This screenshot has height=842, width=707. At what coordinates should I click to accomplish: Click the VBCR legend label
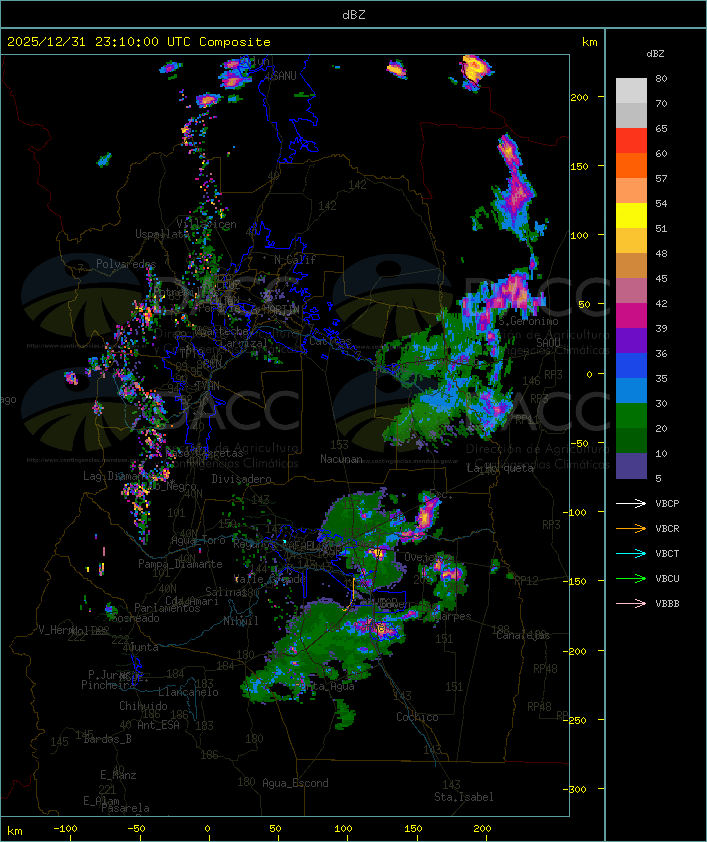667,529
